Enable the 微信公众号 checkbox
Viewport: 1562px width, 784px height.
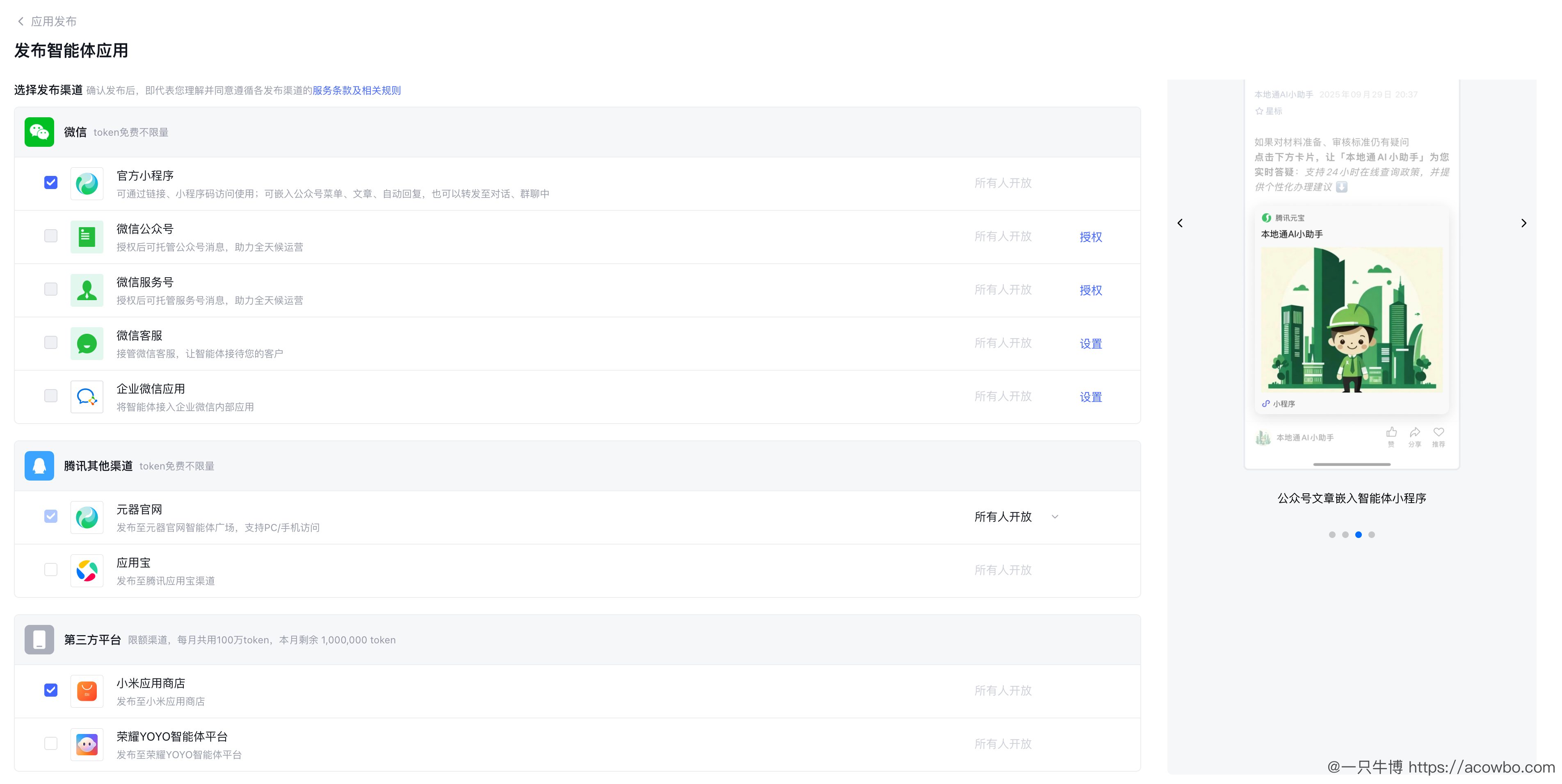point(51,236)
